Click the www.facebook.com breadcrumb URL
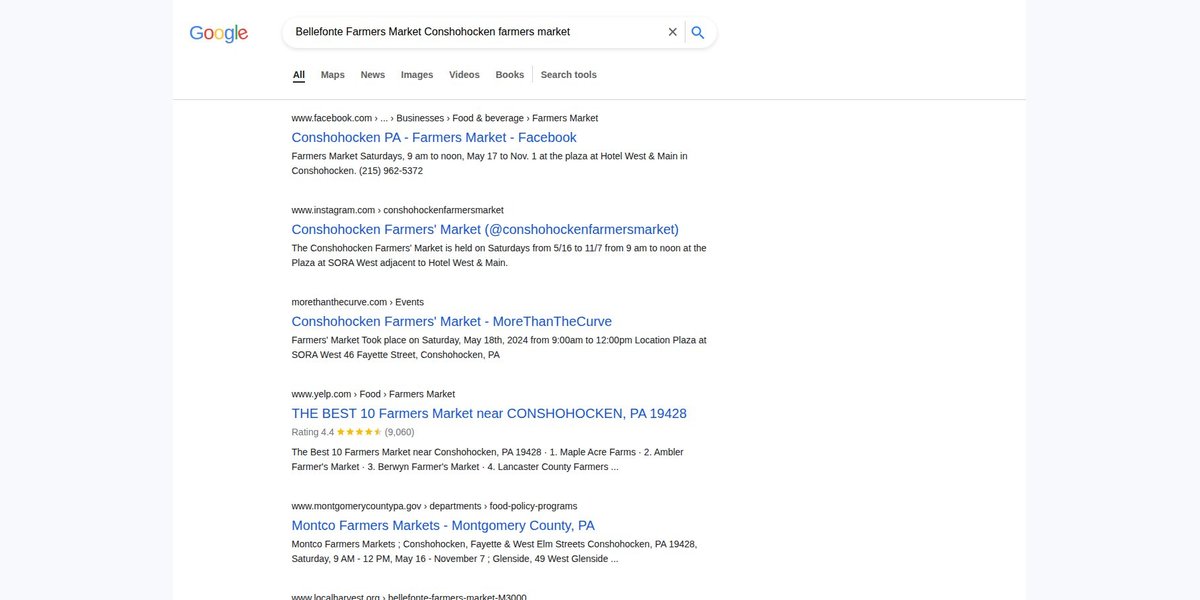The height and width of the screenshot is (600, 1200). click(x=445, y=118)
